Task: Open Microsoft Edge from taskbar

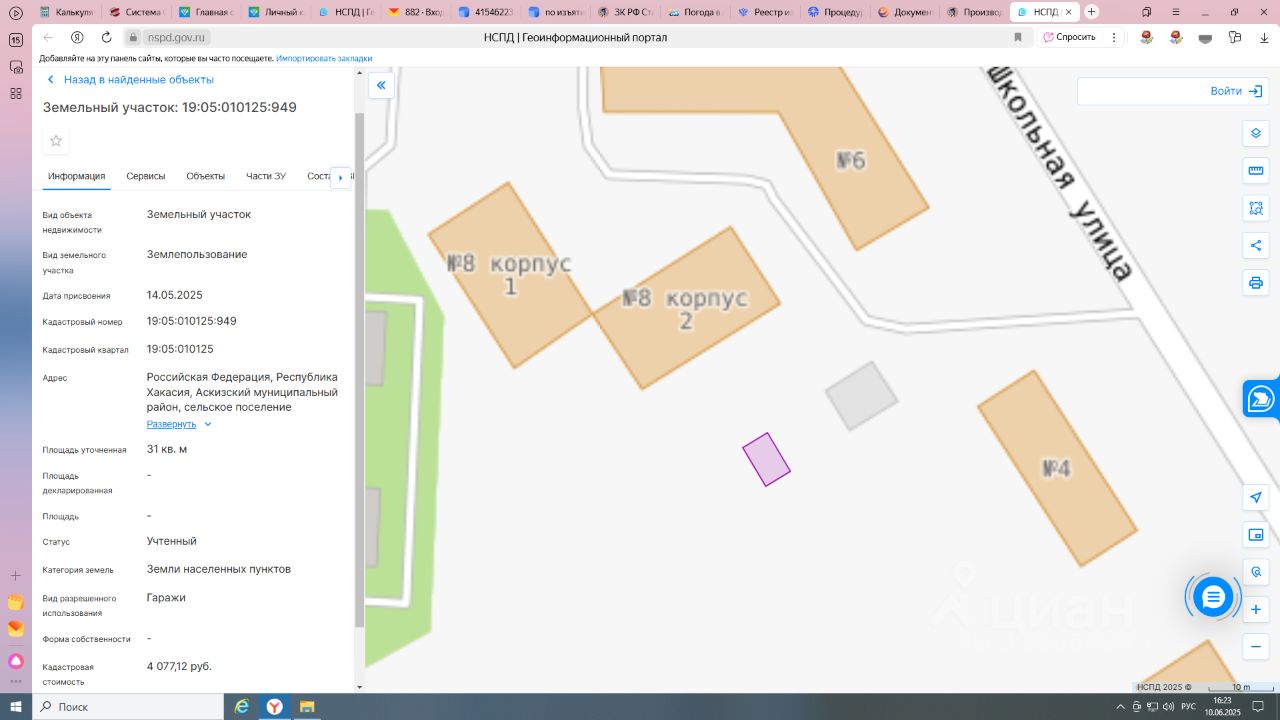Action: pyautogui.click(x=241, y=707)
